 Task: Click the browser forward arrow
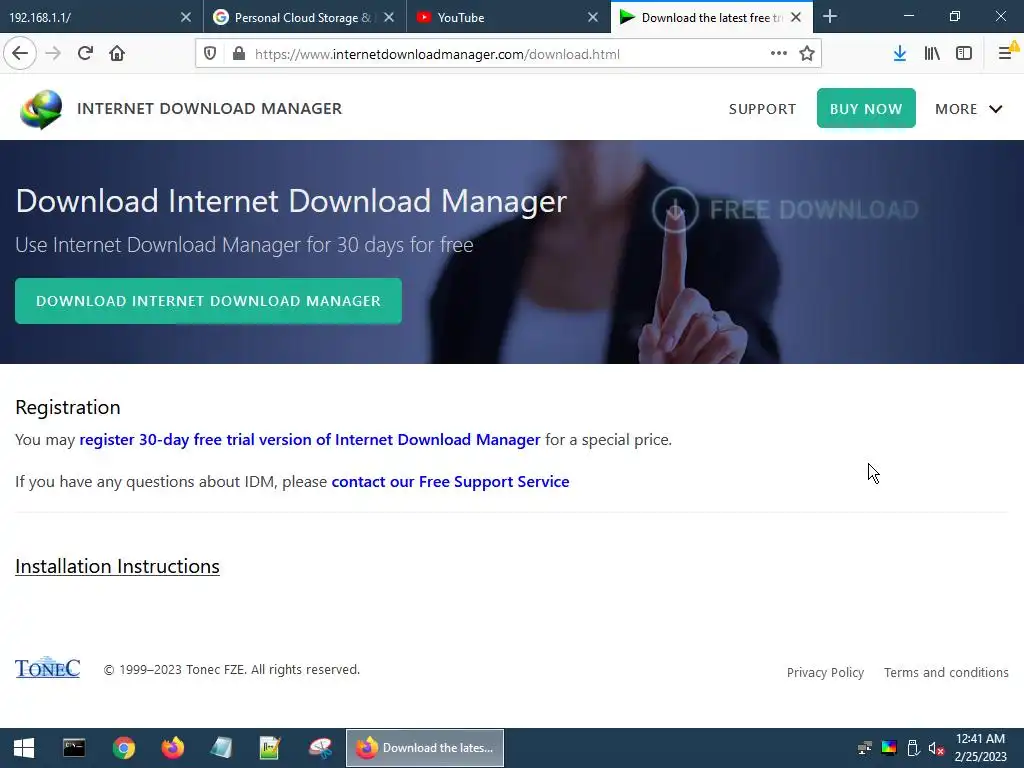coord(53,54)
